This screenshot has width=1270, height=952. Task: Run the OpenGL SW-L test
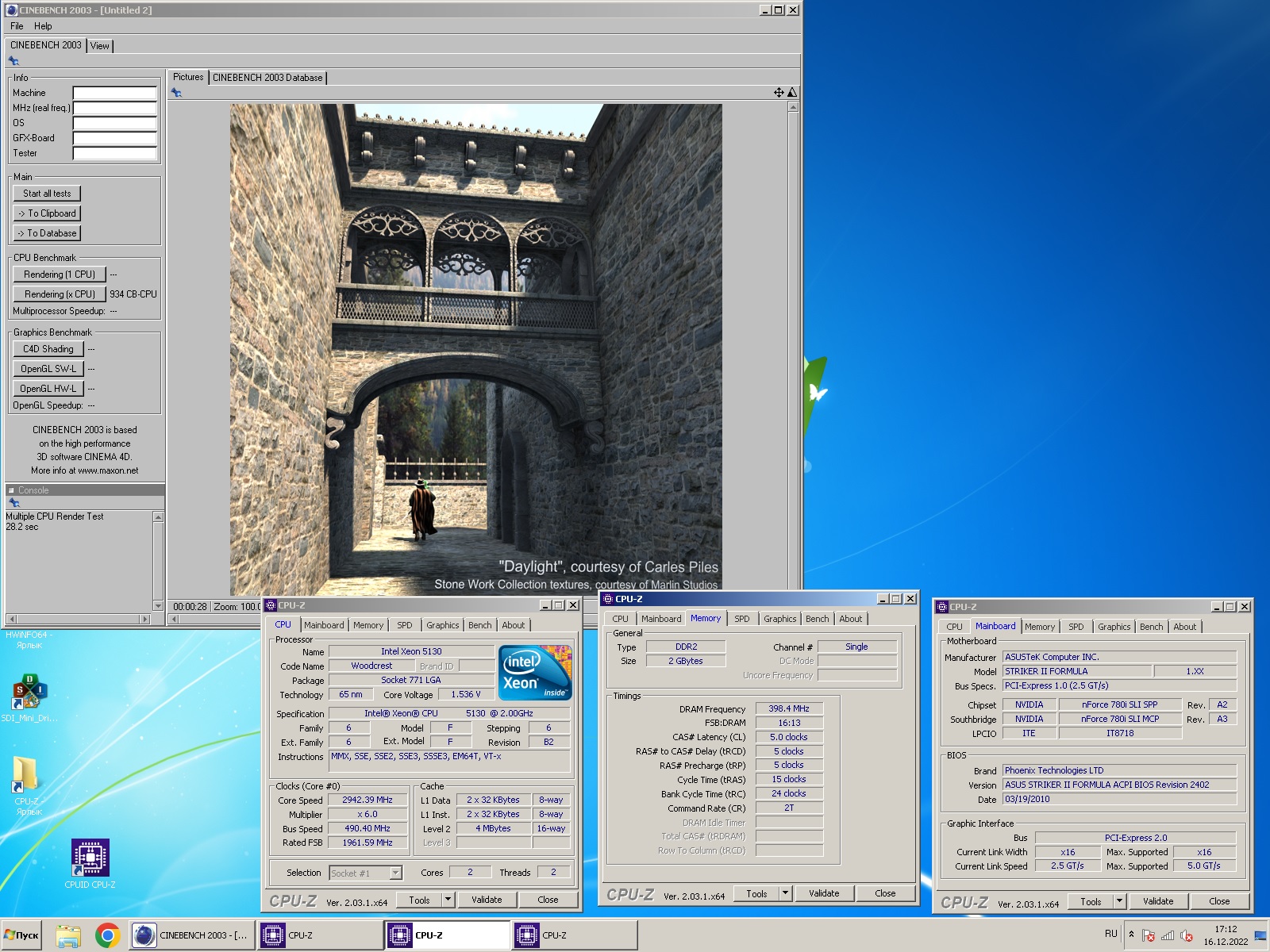coord(48,369)
